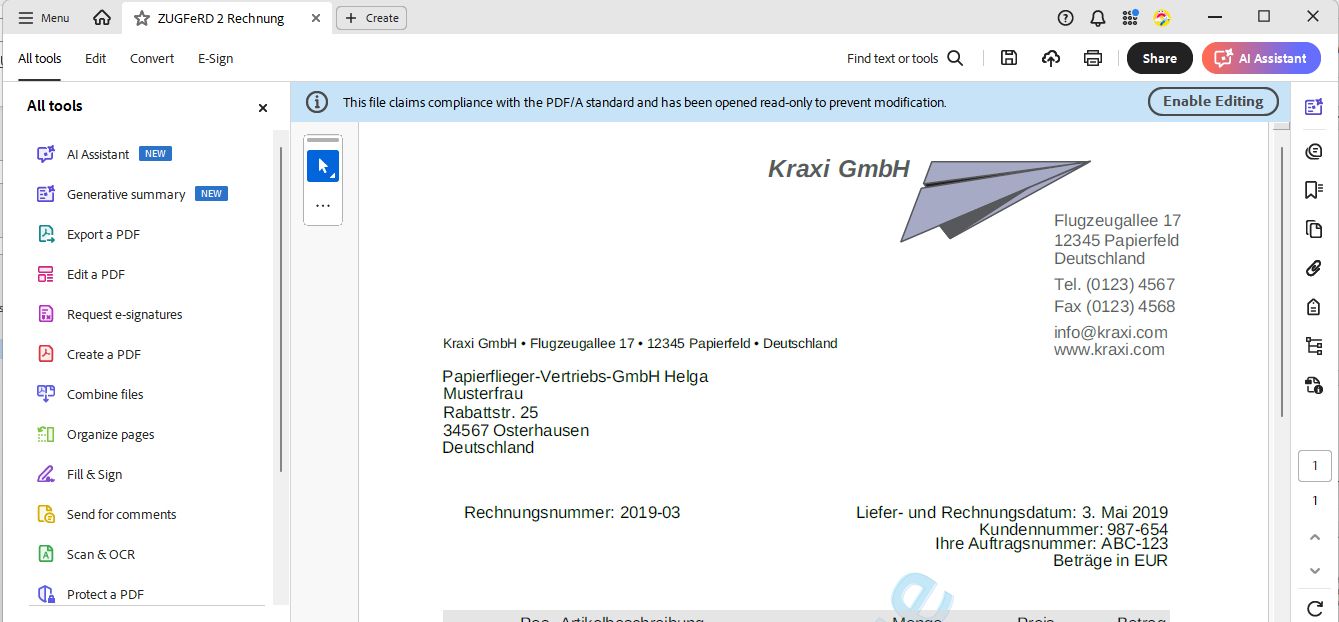Click the Enable Editing button
This screenshot has width=1339, height=622.
(x=1213, y=101)
